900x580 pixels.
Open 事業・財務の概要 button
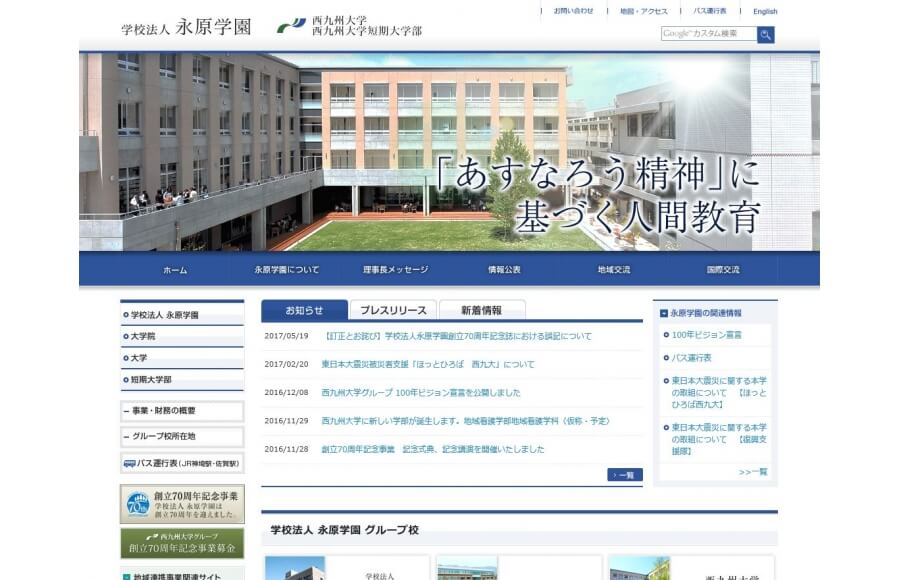coord(182,411)
